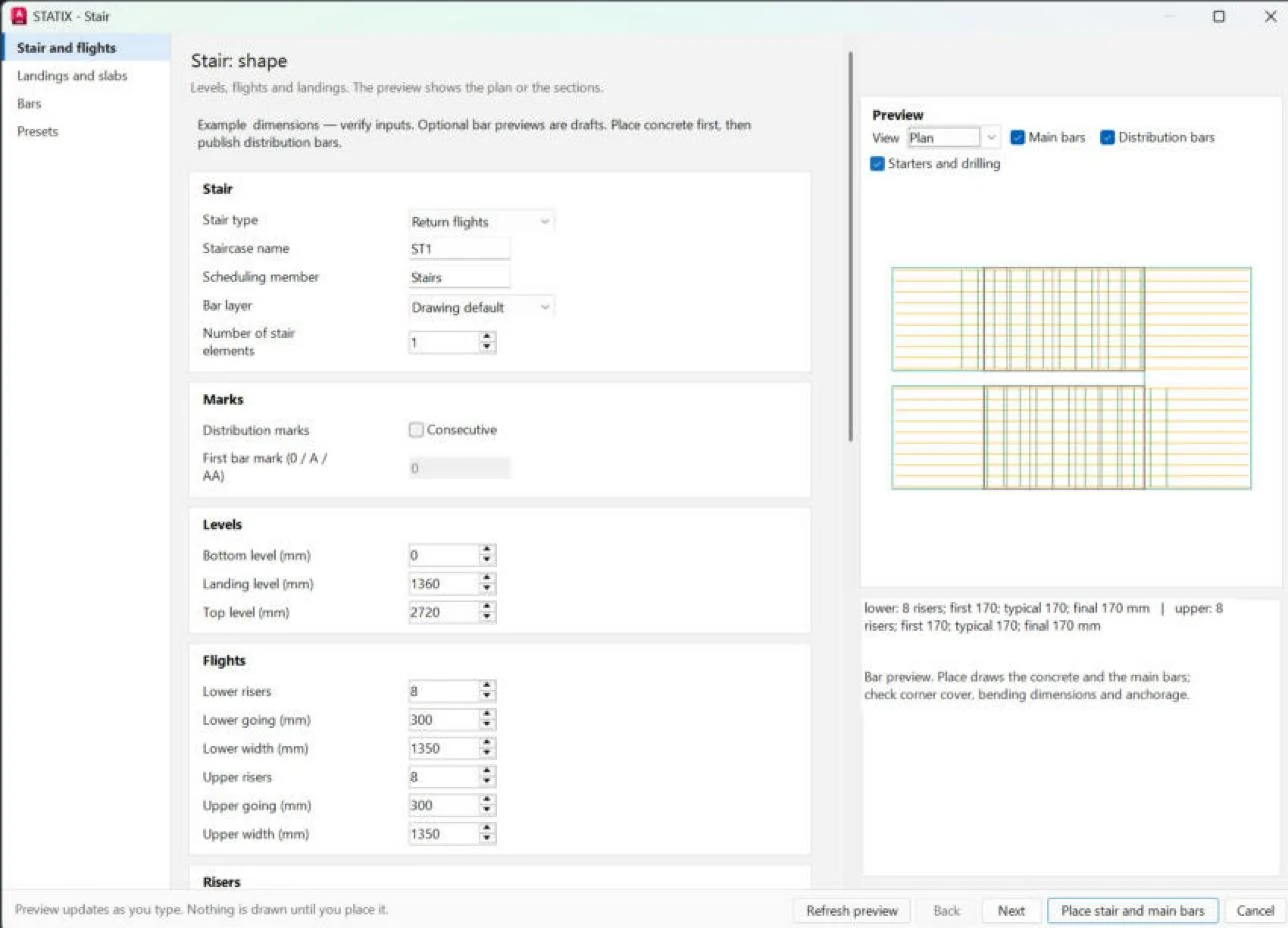1288x928 pixels.
Task: Uncheck Starters and drilling
Action: click(935, 164)
